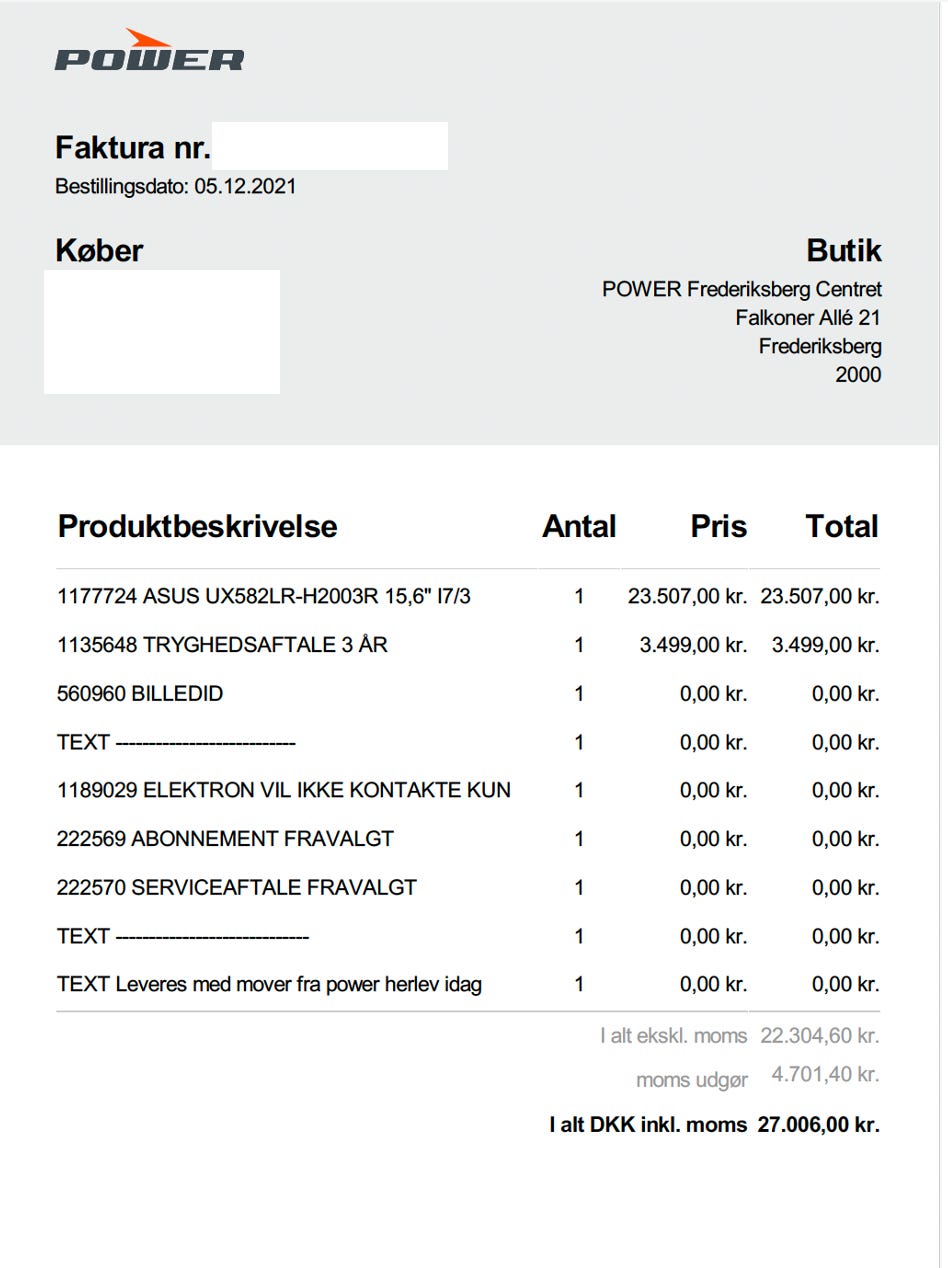The image size is (948, 1268).
Task: Click the Falkoner Allé 21 address line
Action: [x=808, y=318]
